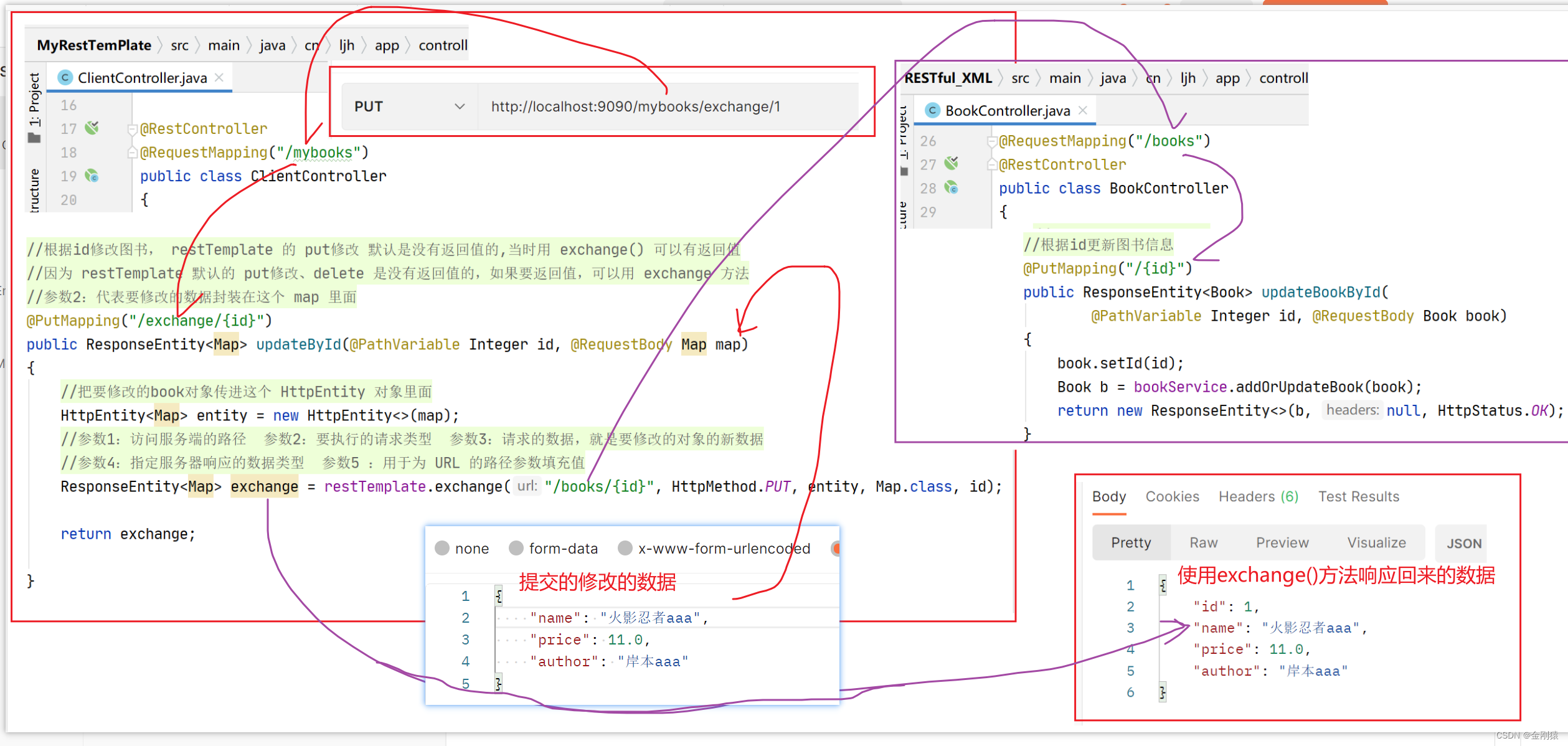Click the gutter bean icon on line 17
Image resolution: width=1568 pixels, height=746 pixels.
pos(92,128)
